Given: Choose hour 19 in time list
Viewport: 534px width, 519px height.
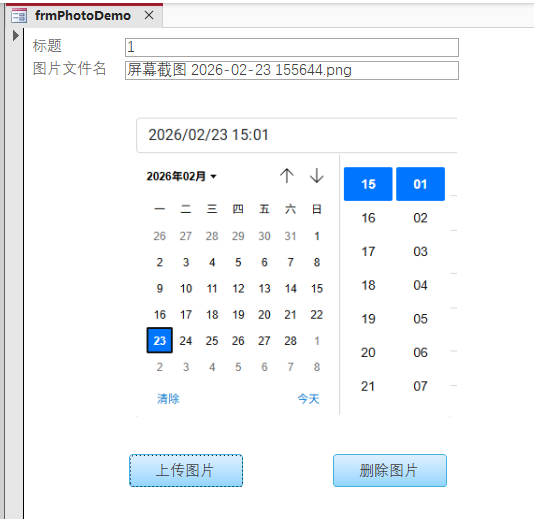Looking at the screenshot, I should point(368,319).
